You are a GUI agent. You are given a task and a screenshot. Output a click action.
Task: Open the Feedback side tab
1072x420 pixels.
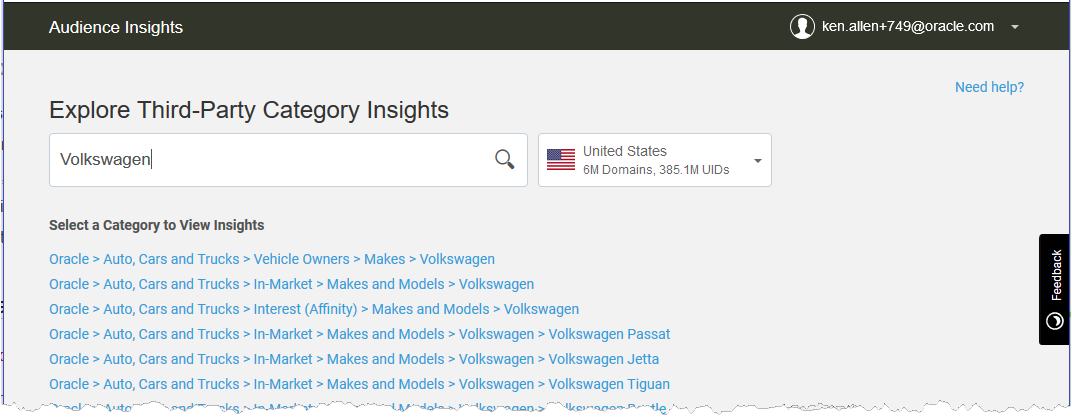tap(1055, 289)
